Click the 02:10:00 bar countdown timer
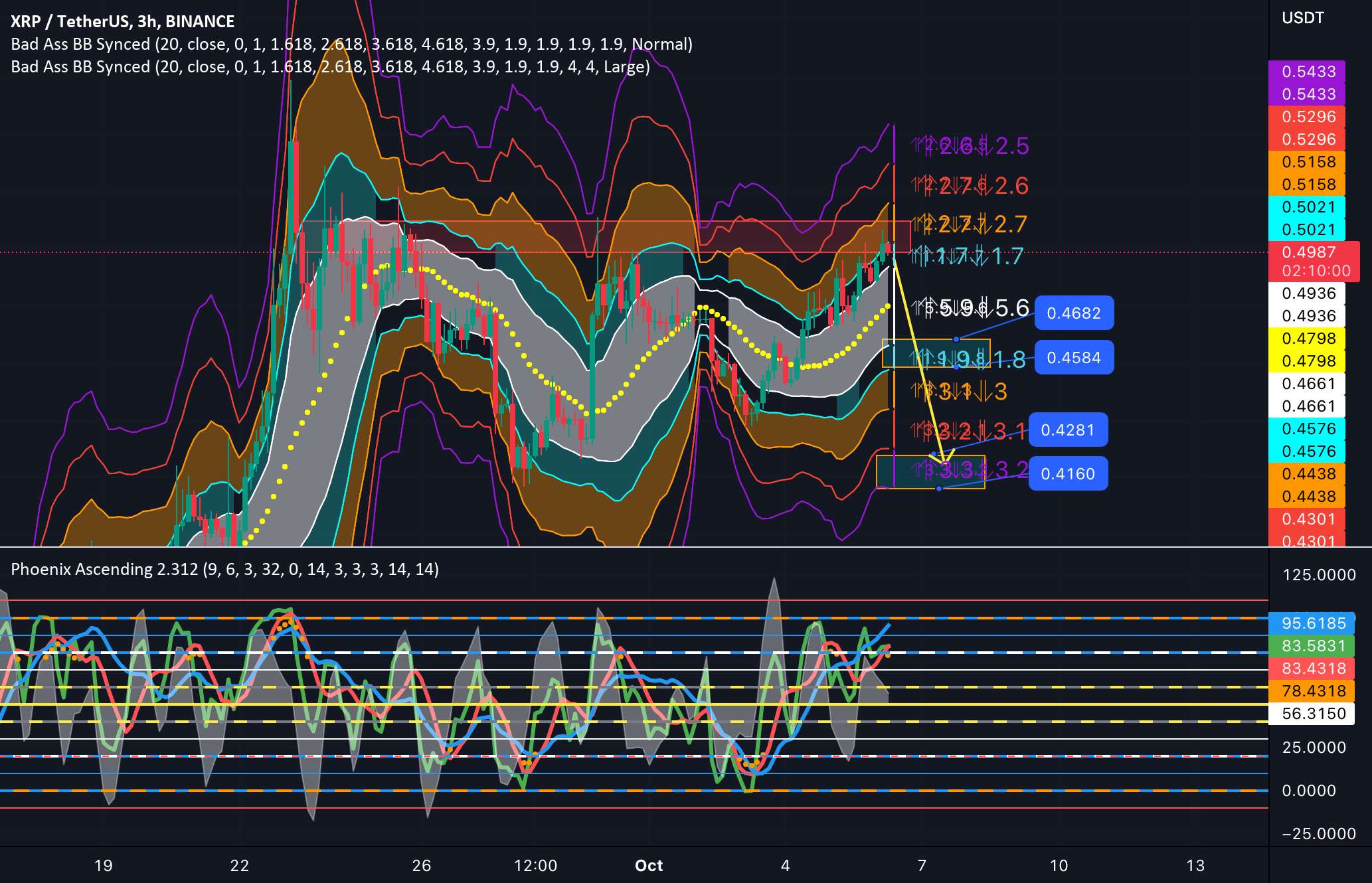The height and width of the screenshot is (883, 1372). (1316, 271)
